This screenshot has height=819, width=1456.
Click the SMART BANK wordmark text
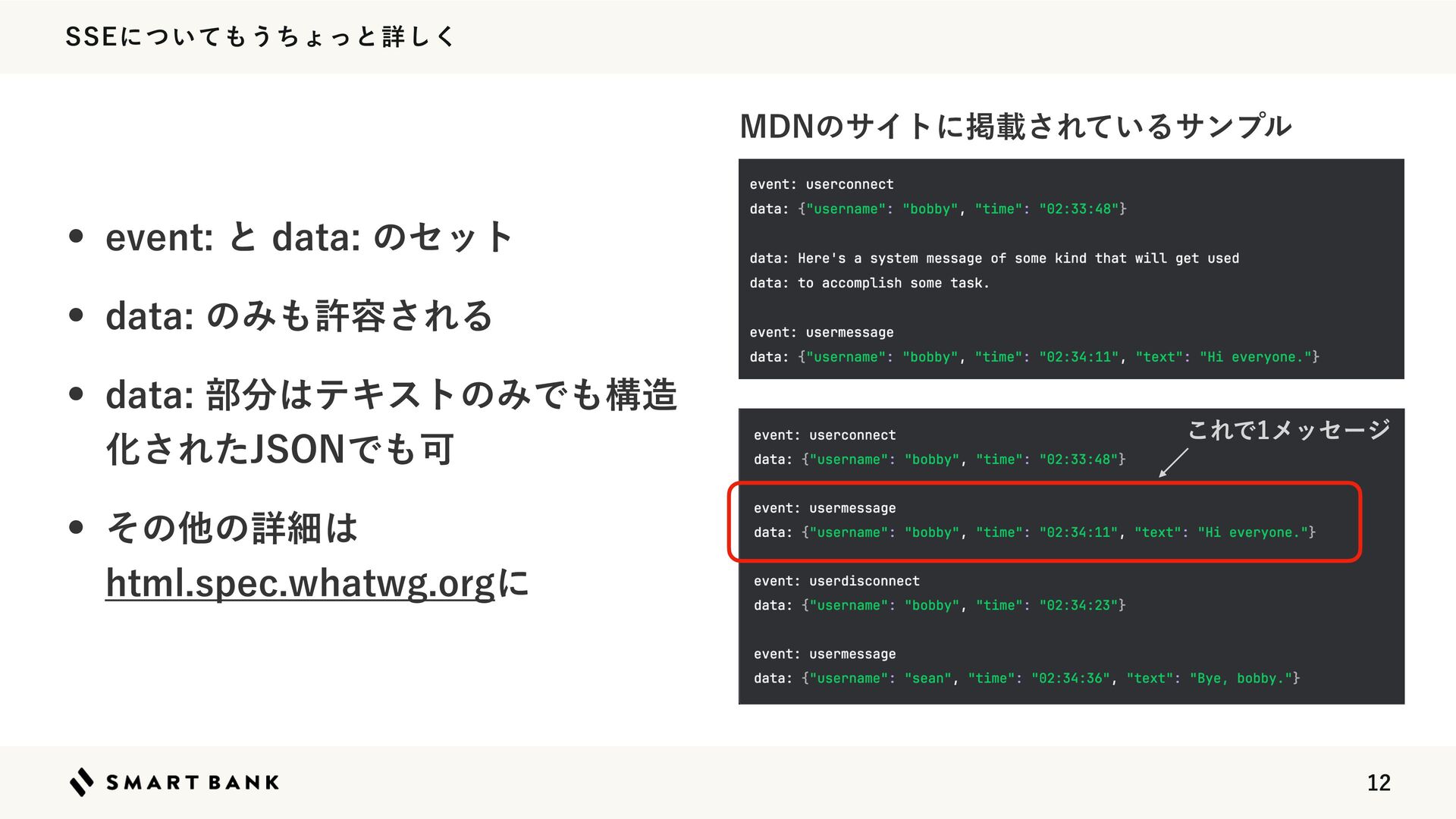(x=193, y=783)
